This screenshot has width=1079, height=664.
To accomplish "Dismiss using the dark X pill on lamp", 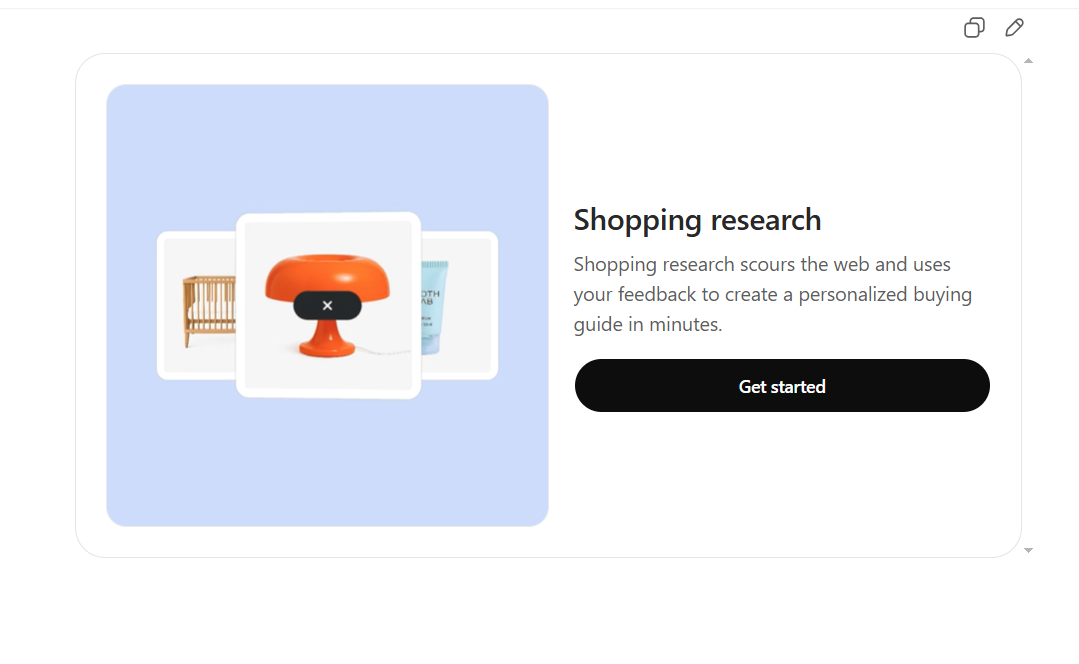I will click(327, 305).
